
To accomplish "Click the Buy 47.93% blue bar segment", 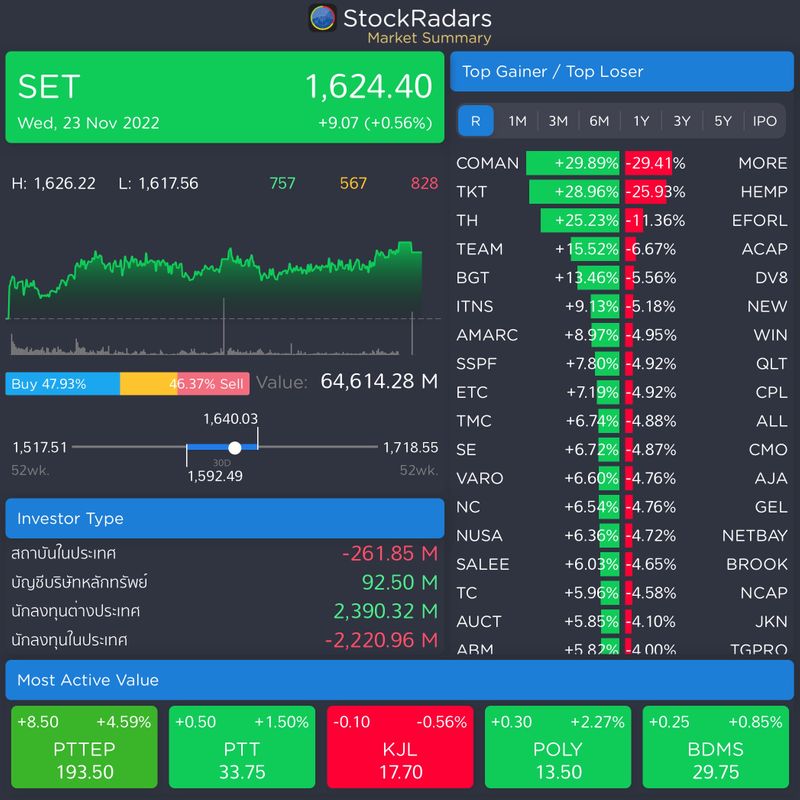I will (x=63, y=384).
